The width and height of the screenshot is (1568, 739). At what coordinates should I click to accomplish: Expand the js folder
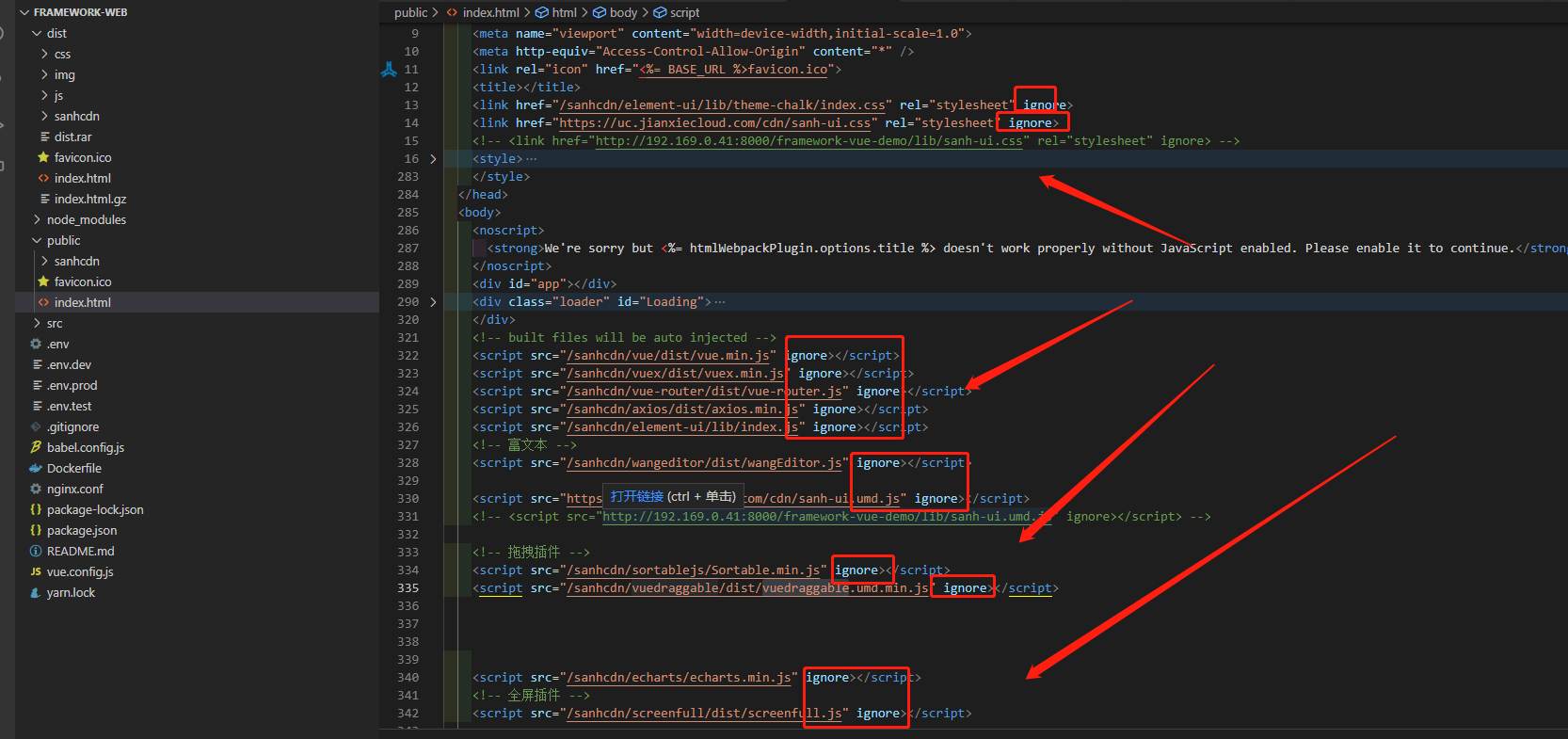click(44, 96)
